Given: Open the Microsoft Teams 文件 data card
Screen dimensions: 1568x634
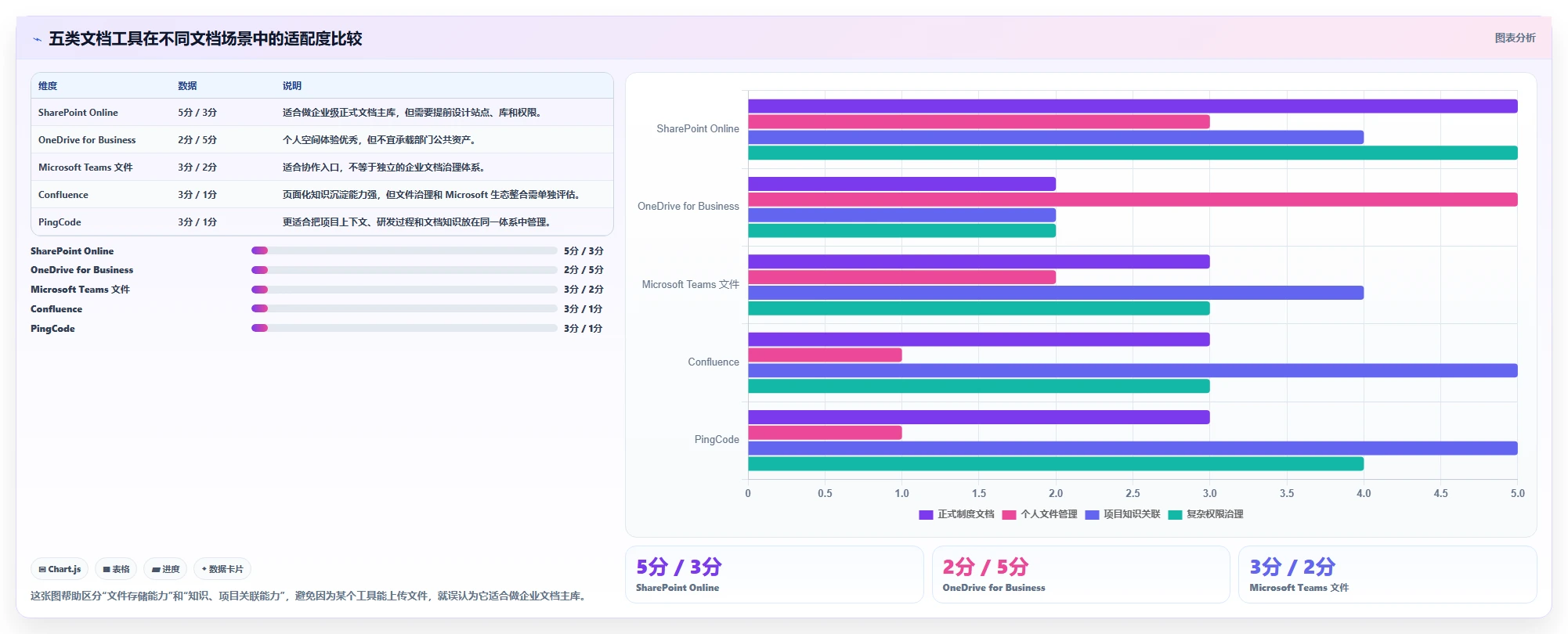Looking at the screenshot, I should pos(1387,575).
